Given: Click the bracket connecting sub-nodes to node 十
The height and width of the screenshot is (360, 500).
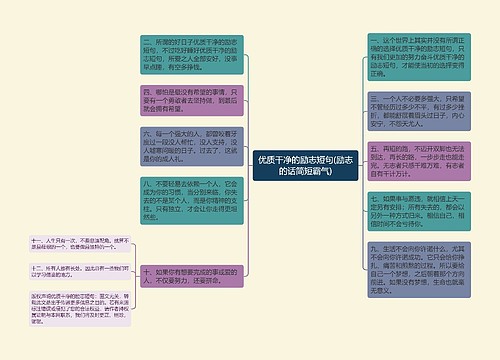Looking at the screenshot, I should 135,276.
